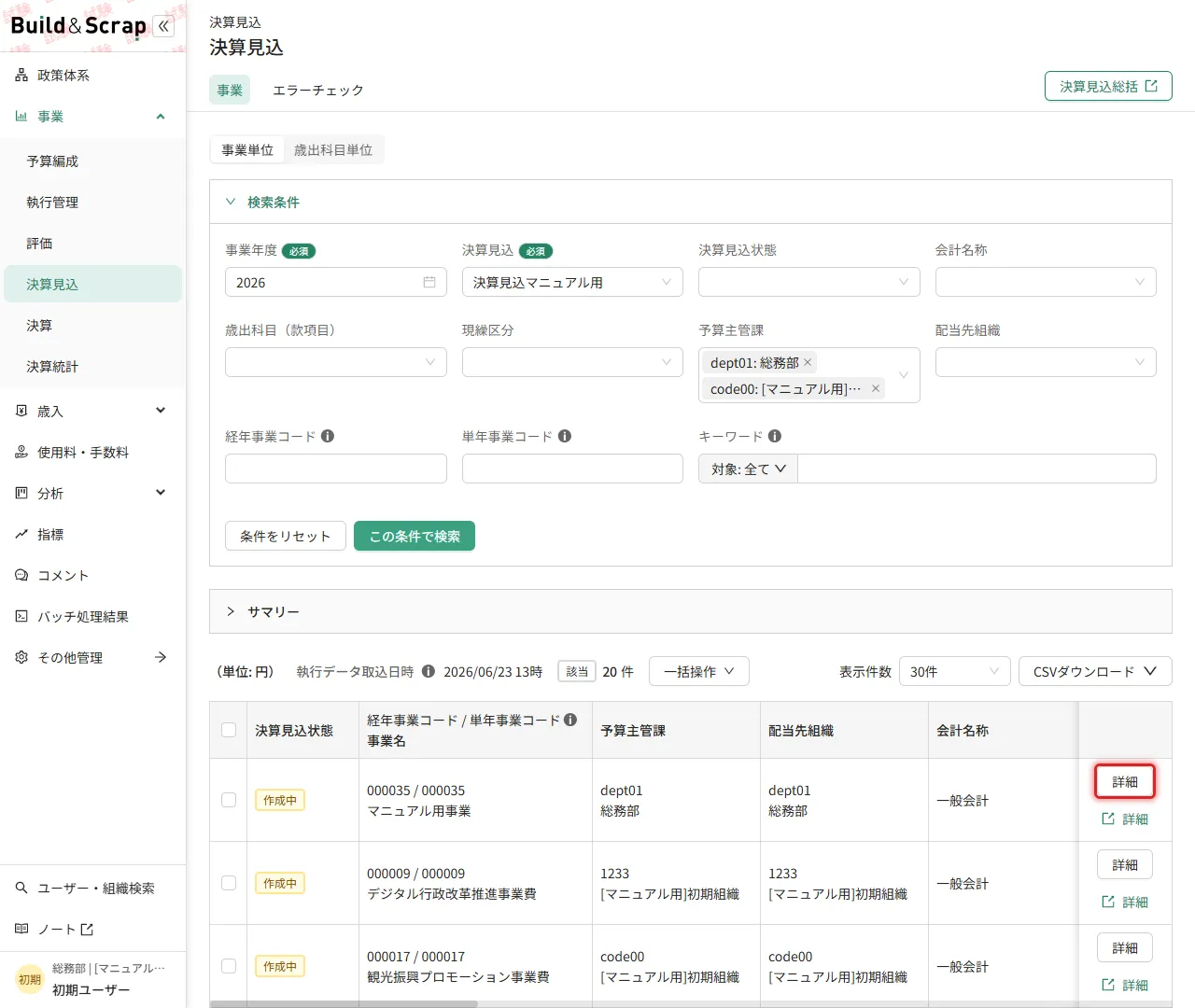The height and width of the screenshot is (1008, 1195).
Task: Open the 政策体系 sidebar item
Action: 92,76
